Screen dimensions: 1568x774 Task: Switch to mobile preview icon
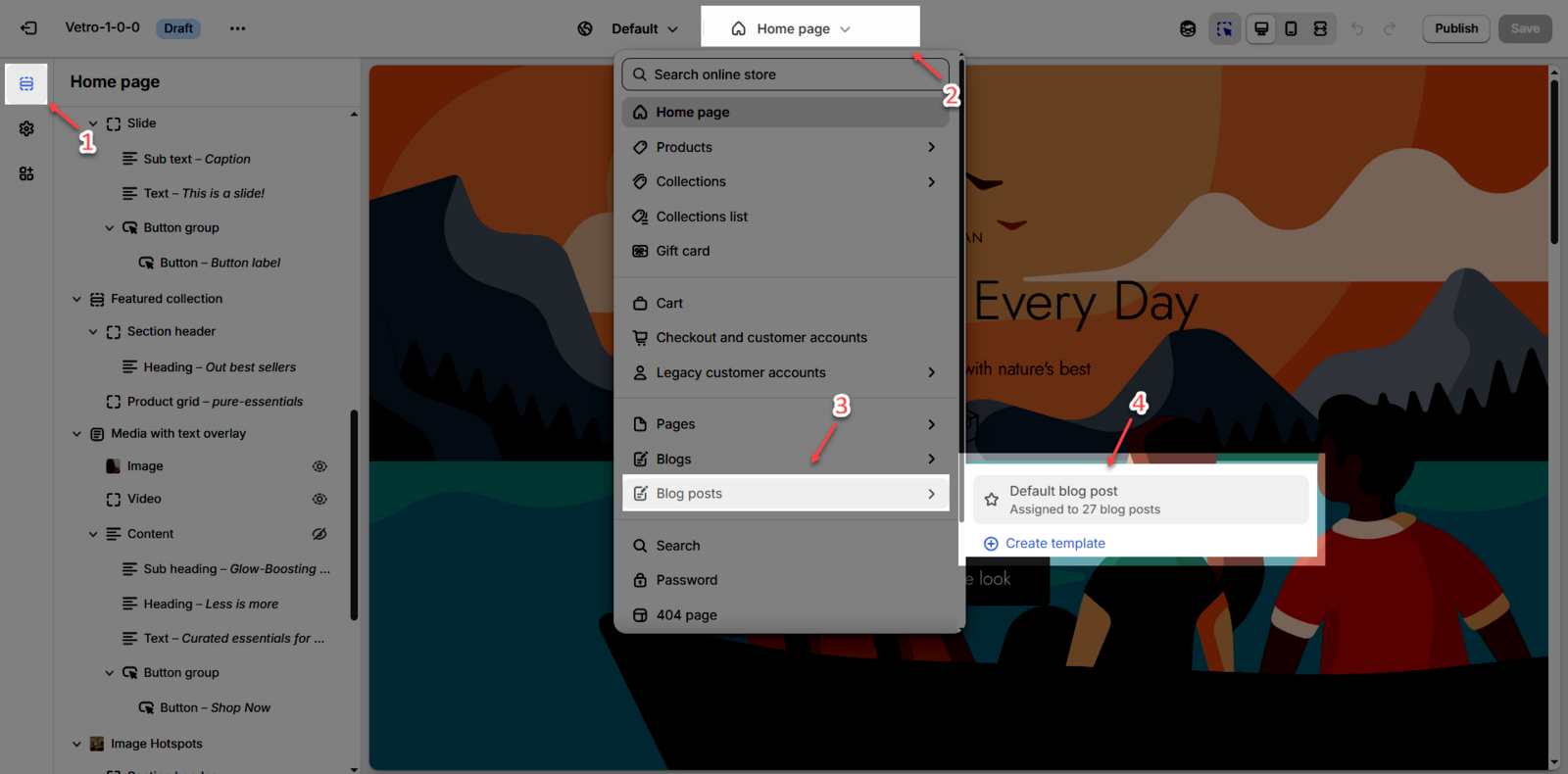click(x=1291, y=28)
